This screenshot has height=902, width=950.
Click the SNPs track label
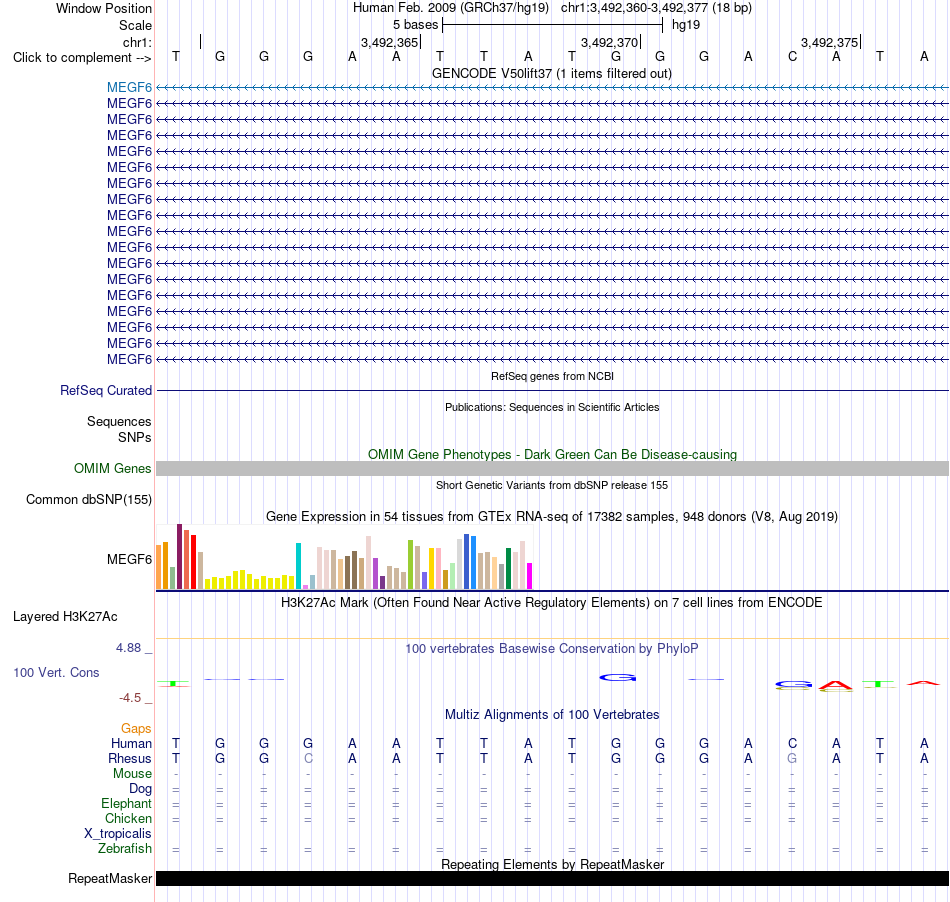click(x=135, y=437)
